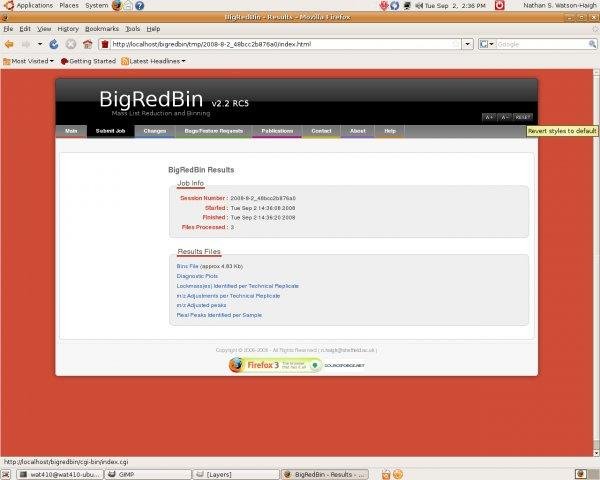Open m/z Adjustments per Technical Replicate

228,296
